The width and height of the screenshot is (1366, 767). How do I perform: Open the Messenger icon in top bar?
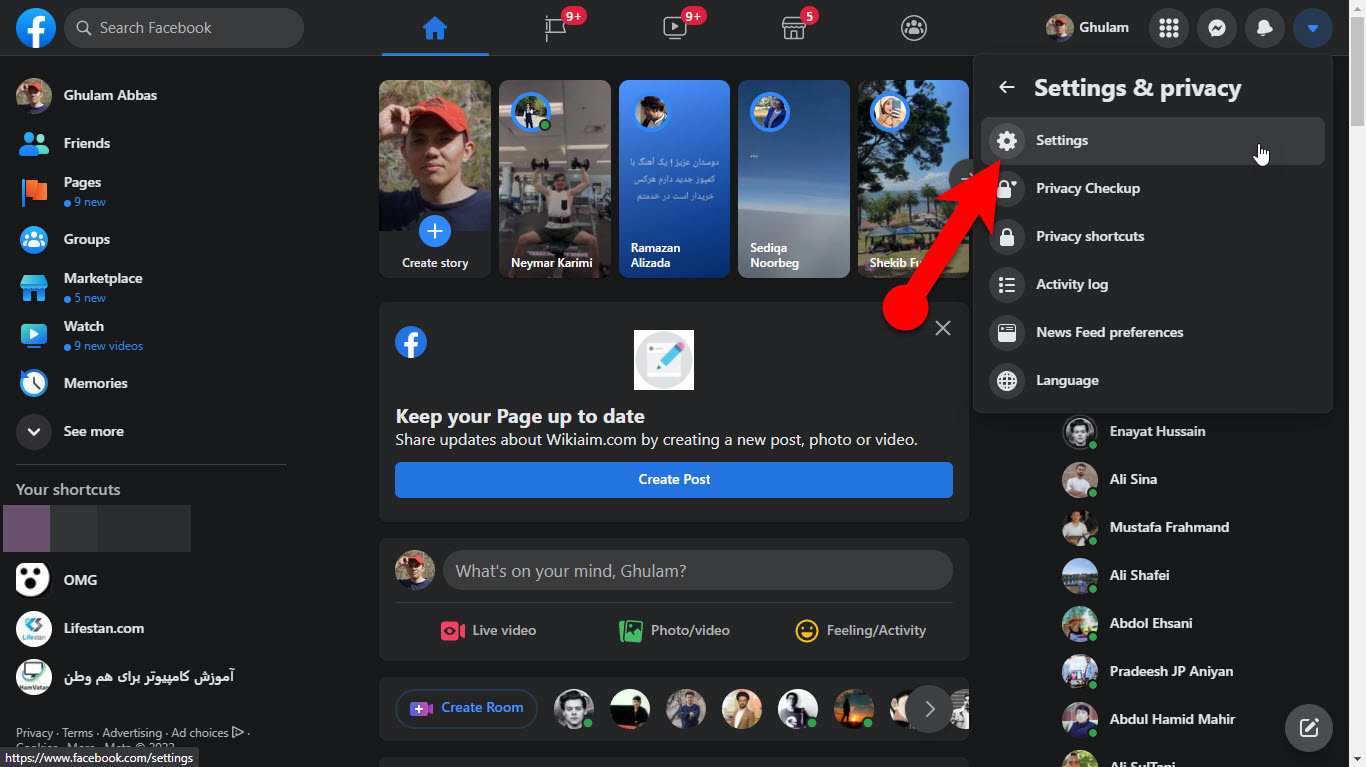1216,28
